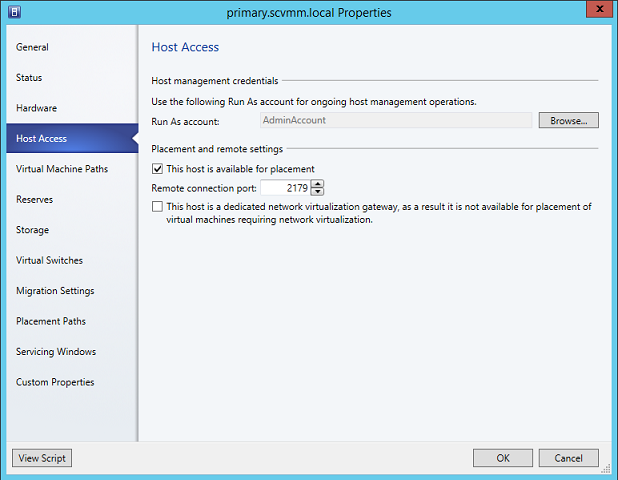This screenshot has height=480, width=618.
Task: Enable dedicated network virtualization gateway checkbox
Action: (157, 207)
